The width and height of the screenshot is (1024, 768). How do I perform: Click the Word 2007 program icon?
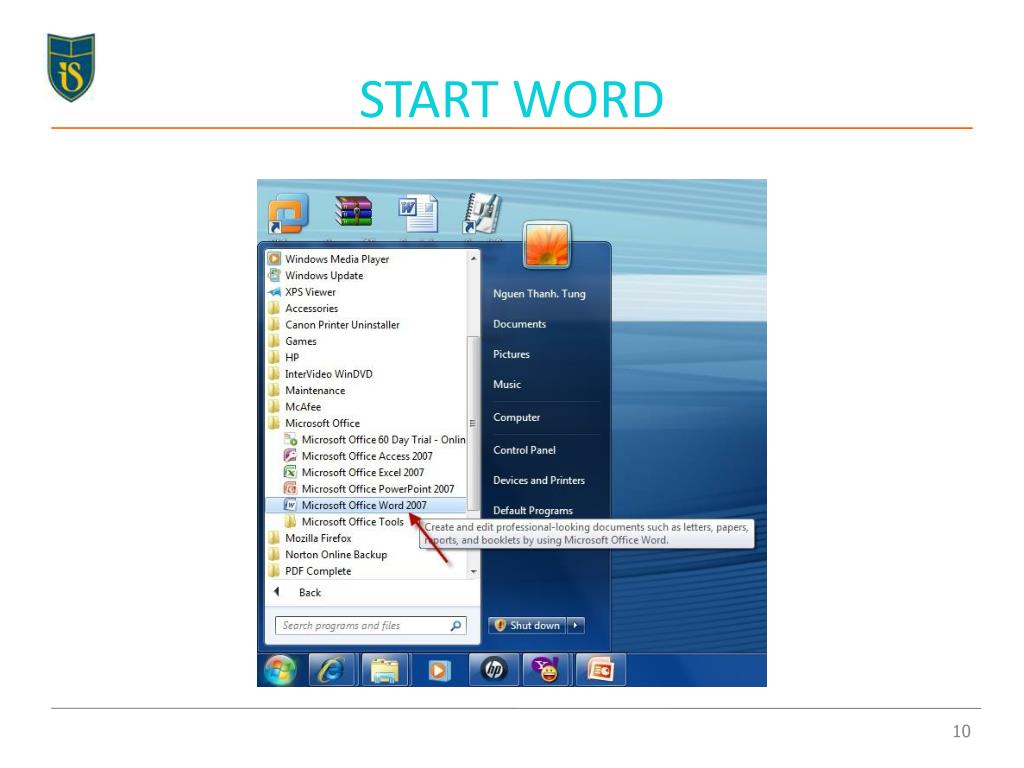[x=291, y=505]
